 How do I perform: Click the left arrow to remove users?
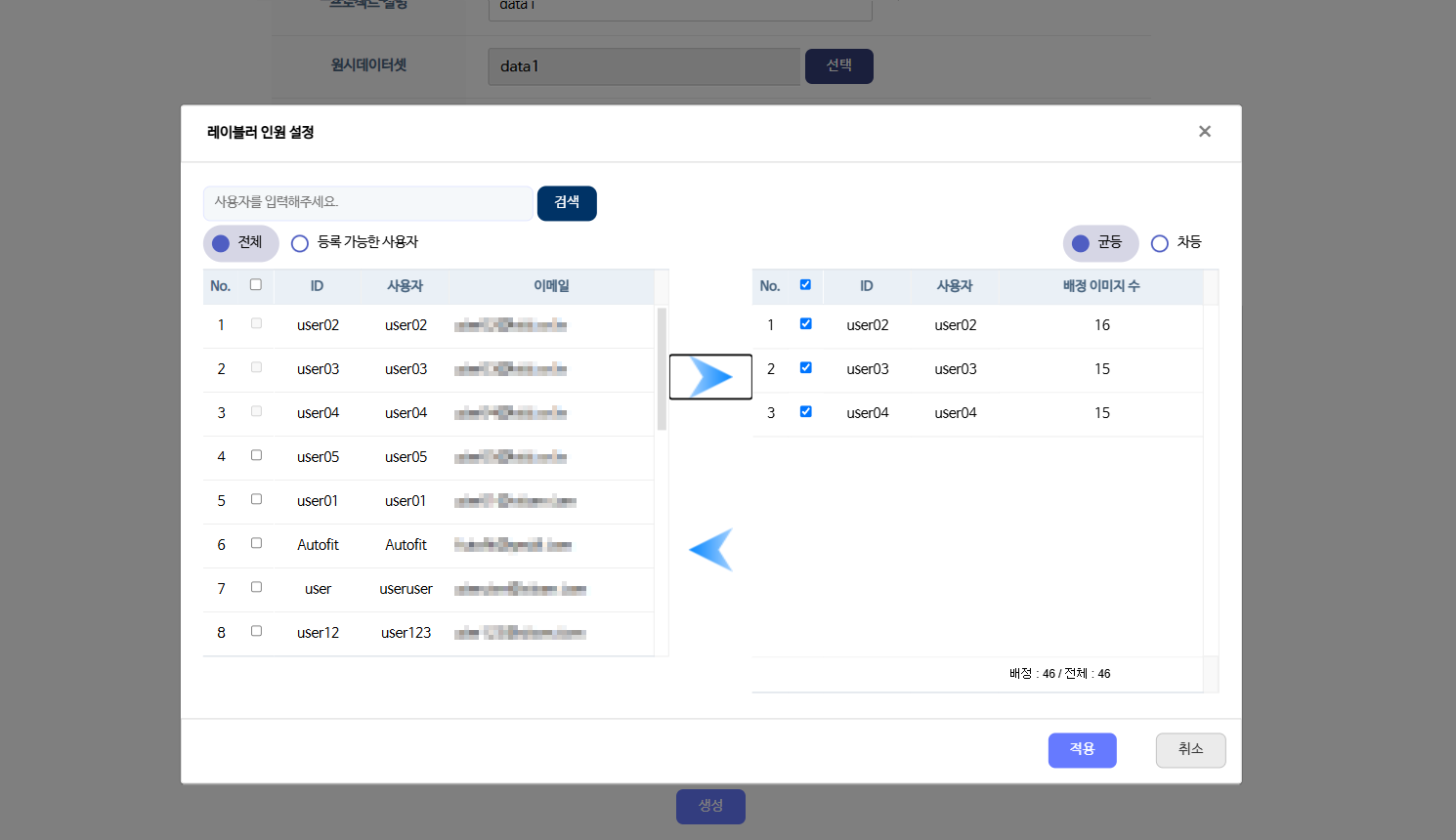click(x=710, y=549)
